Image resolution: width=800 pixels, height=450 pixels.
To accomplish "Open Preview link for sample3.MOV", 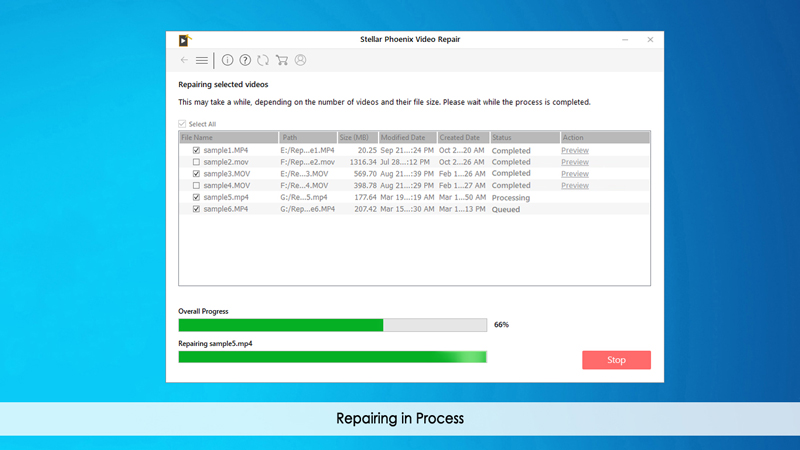I will click(x=575, y=174).
